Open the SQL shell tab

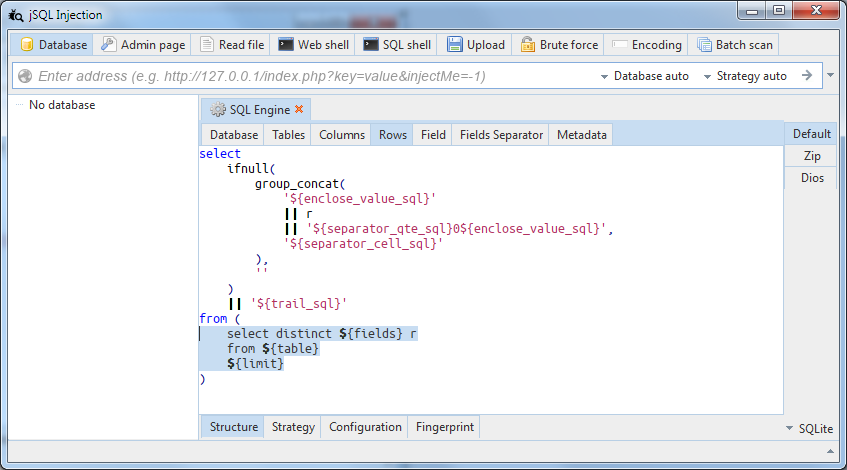[x=397, y=45]
